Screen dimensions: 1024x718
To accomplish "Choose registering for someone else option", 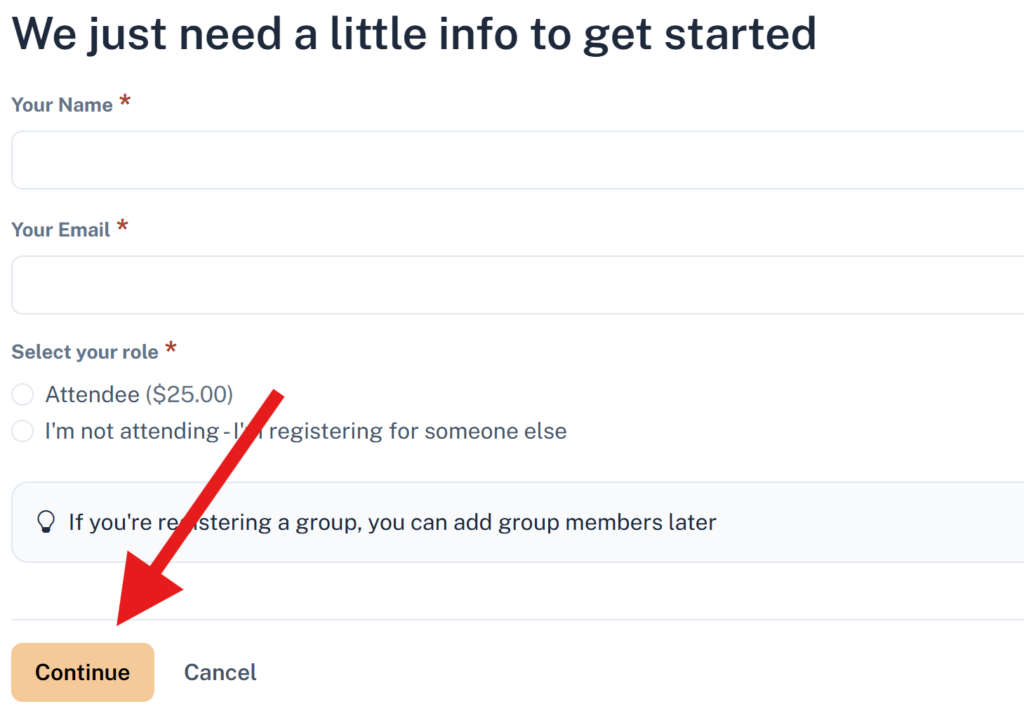I will coord(22,431).
